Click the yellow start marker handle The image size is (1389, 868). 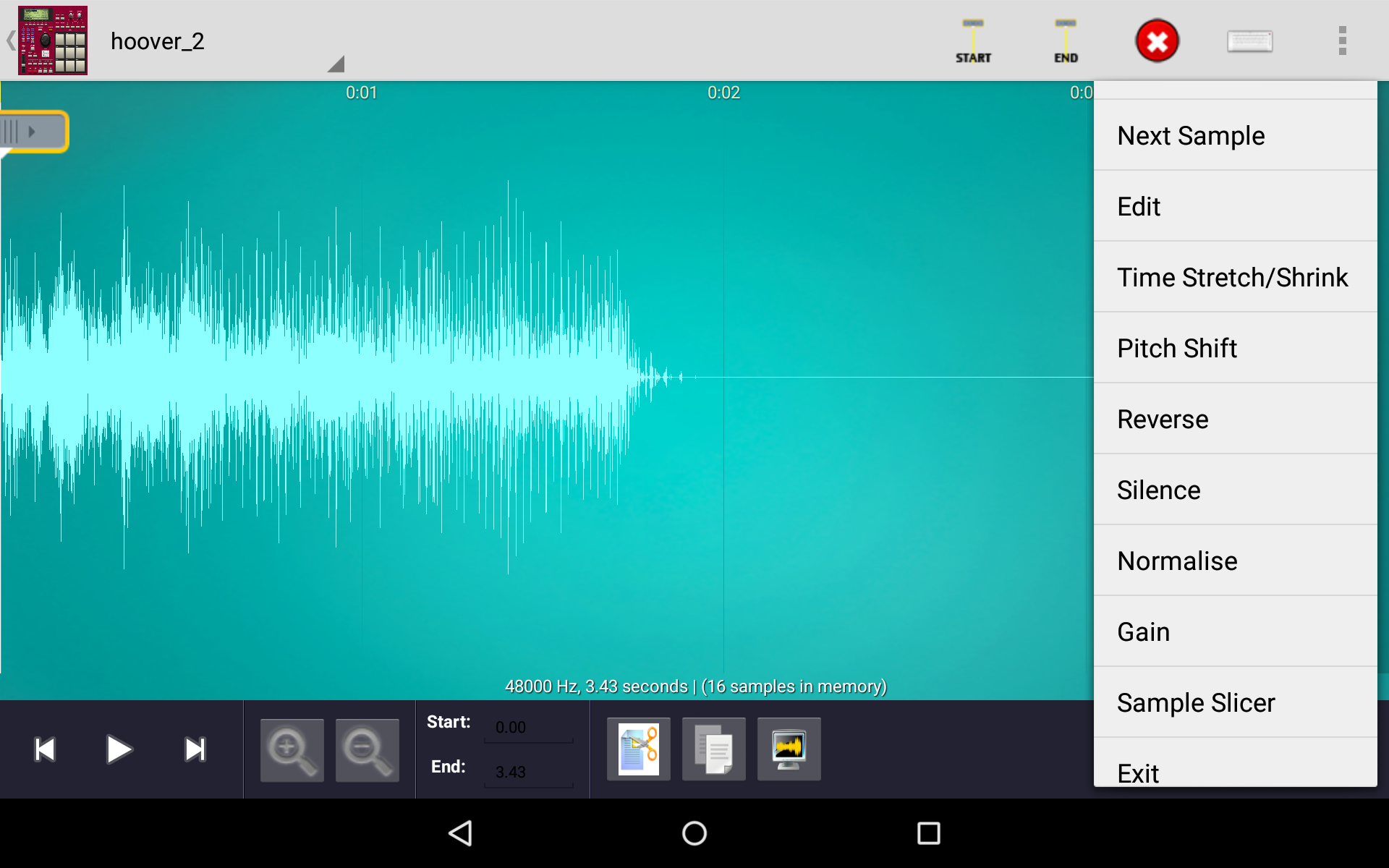click(33, 132)
